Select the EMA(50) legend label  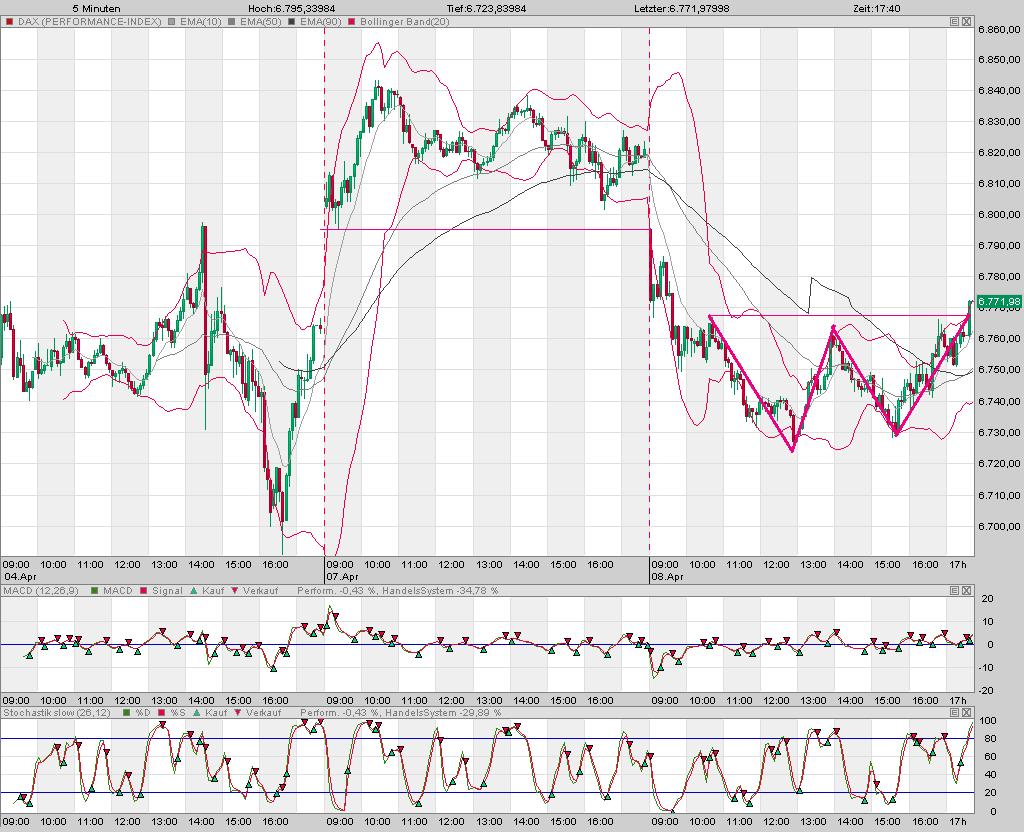click(261, 22)
